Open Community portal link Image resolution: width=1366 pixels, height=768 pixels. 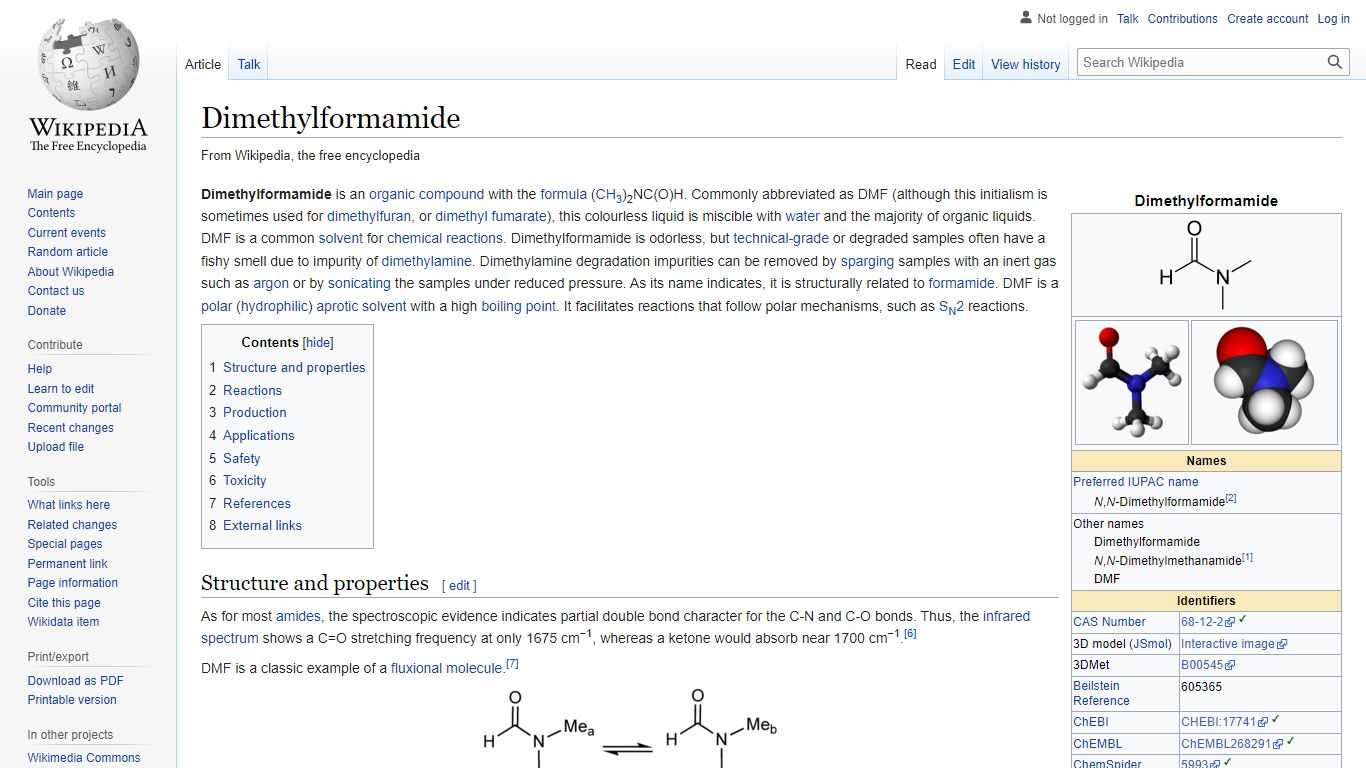(74, 408)
